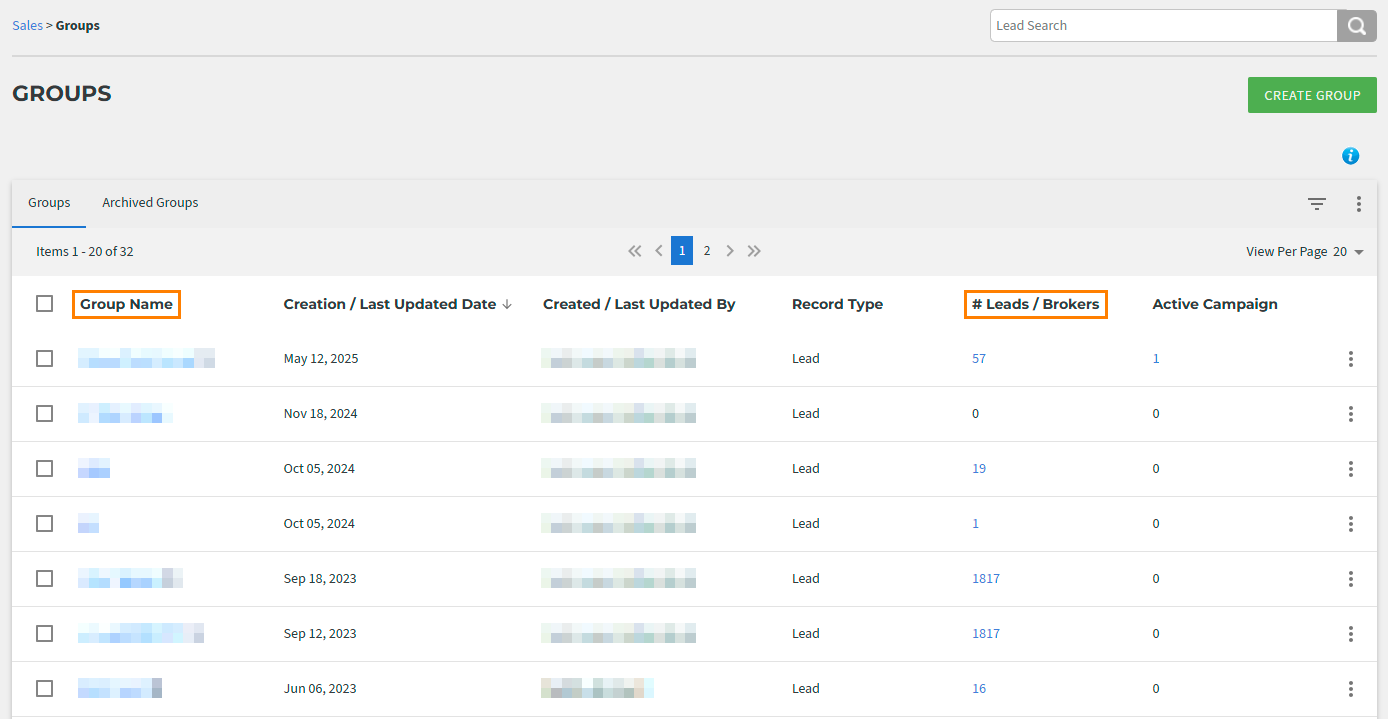
Task: Open actions menu for Nov 18, 2024 row
Action: (1351, 414)
